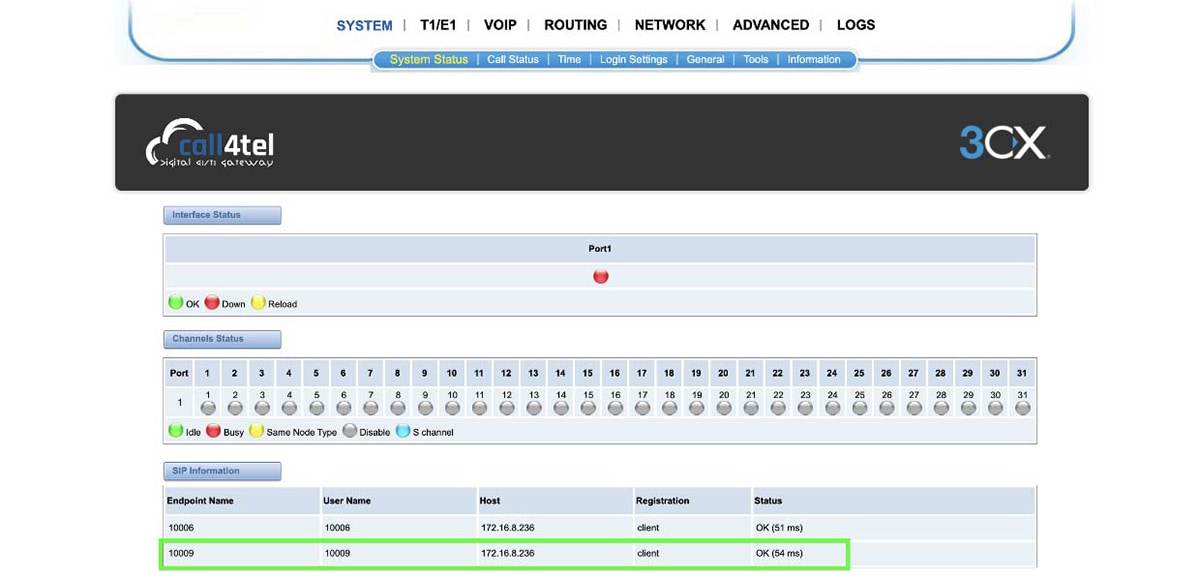
Task: Click status OK (51 ms)
Action: tap(779, 527)
